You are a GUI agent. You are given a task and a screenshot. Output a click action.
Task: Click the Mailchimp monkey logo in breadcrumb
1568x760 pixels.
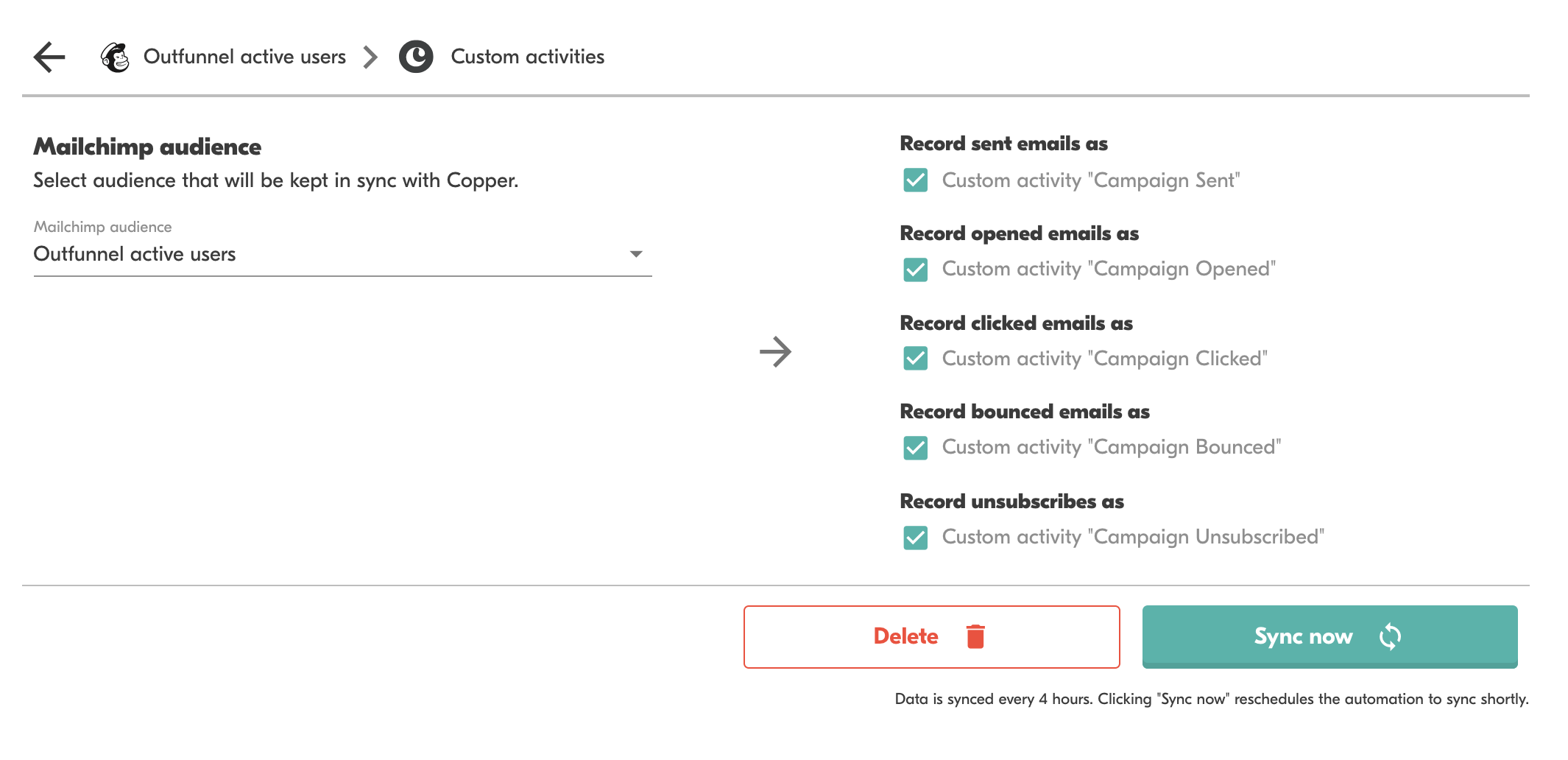(x=115, y=57)
